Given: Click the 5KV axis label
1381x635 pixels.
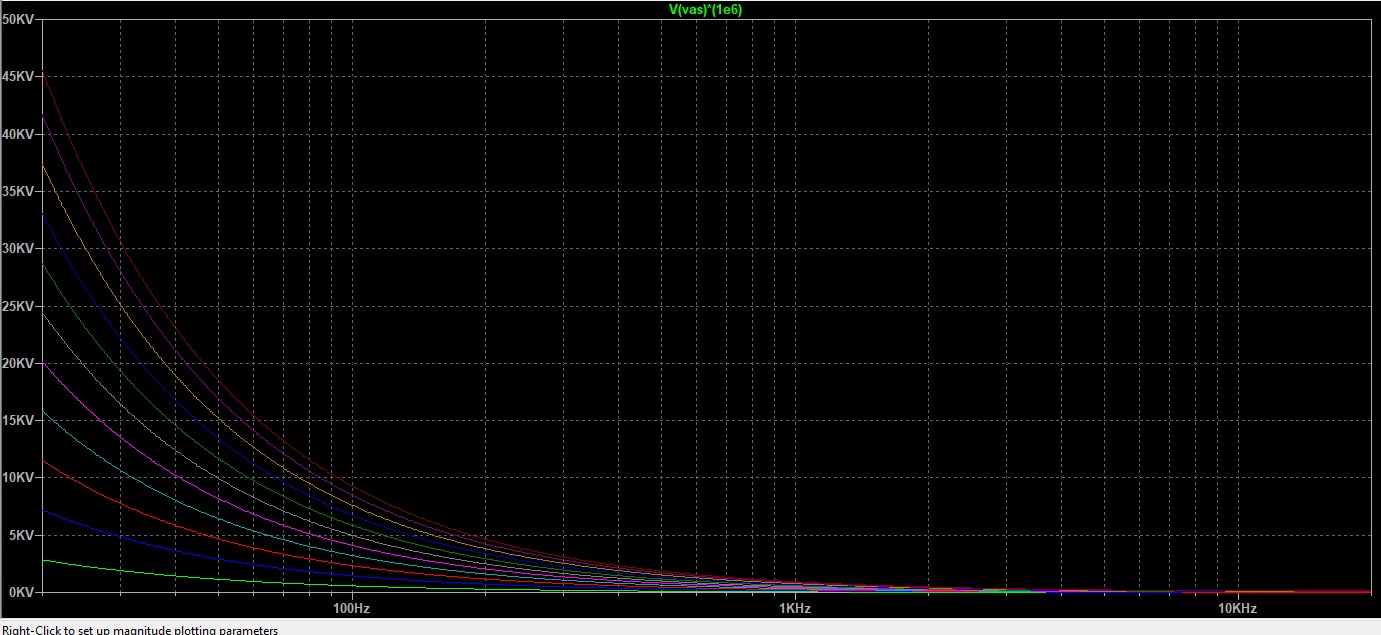Looking at the screenshot, I should (x=22, y=535).
